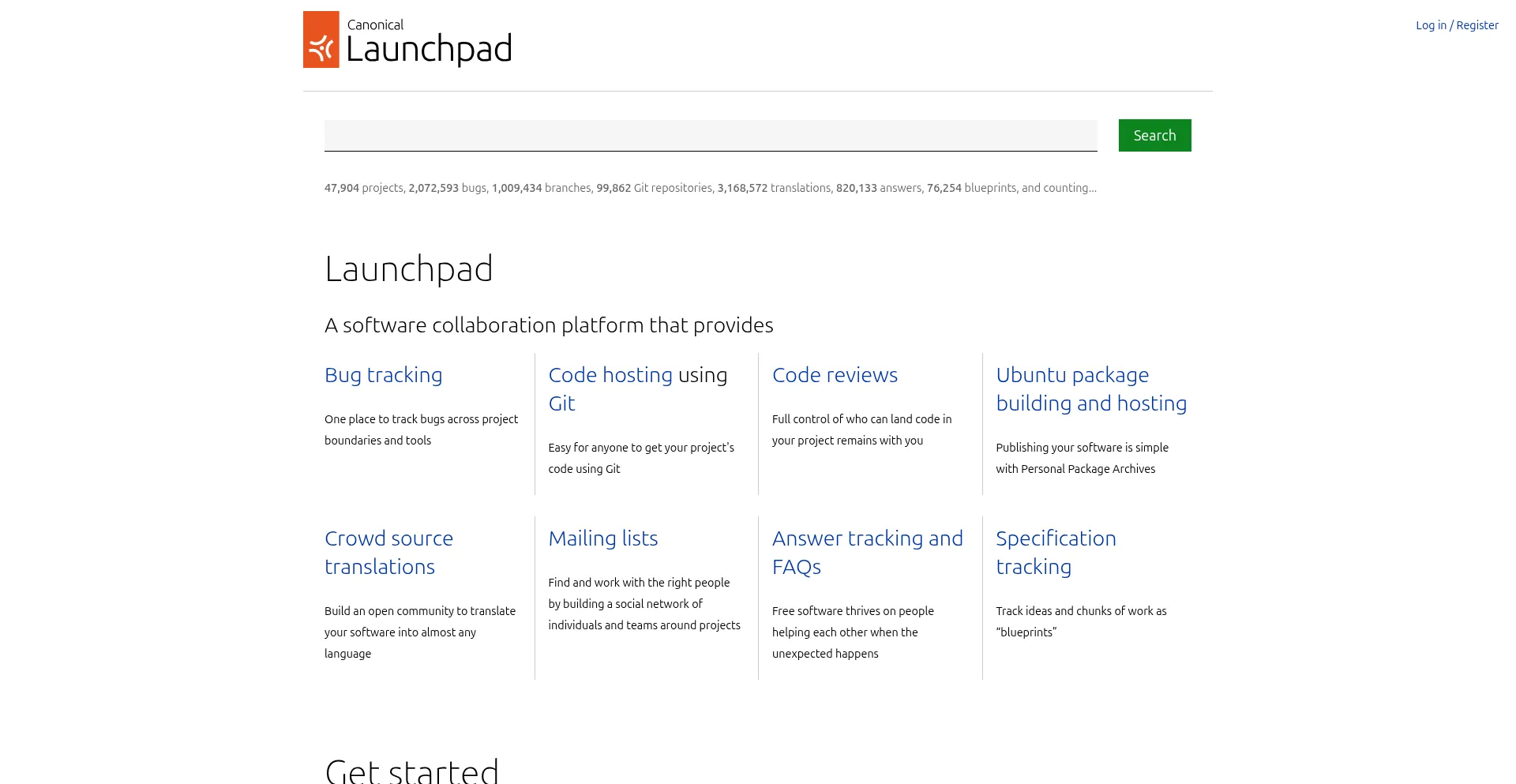
Task: Open the Bug tracking link
Action: pyautogui.click(x=383, y=375)
